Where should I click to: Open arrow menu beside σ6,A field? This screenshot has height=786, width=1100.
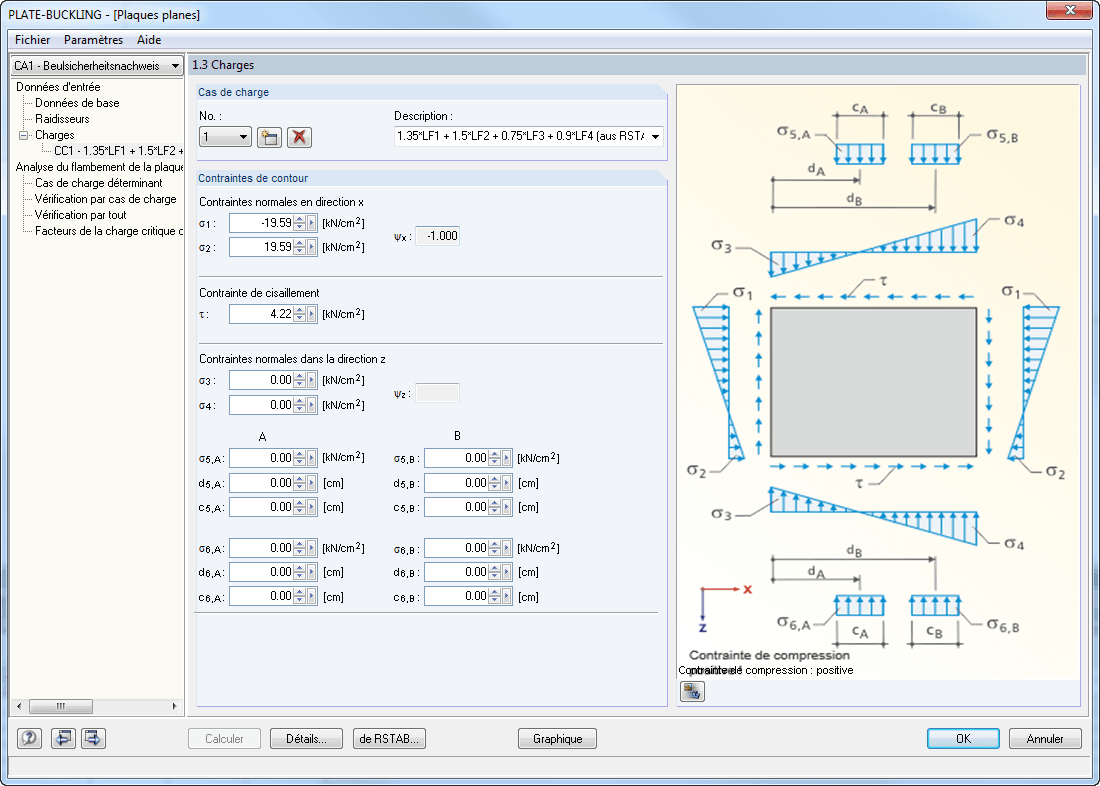click(312, 548)
